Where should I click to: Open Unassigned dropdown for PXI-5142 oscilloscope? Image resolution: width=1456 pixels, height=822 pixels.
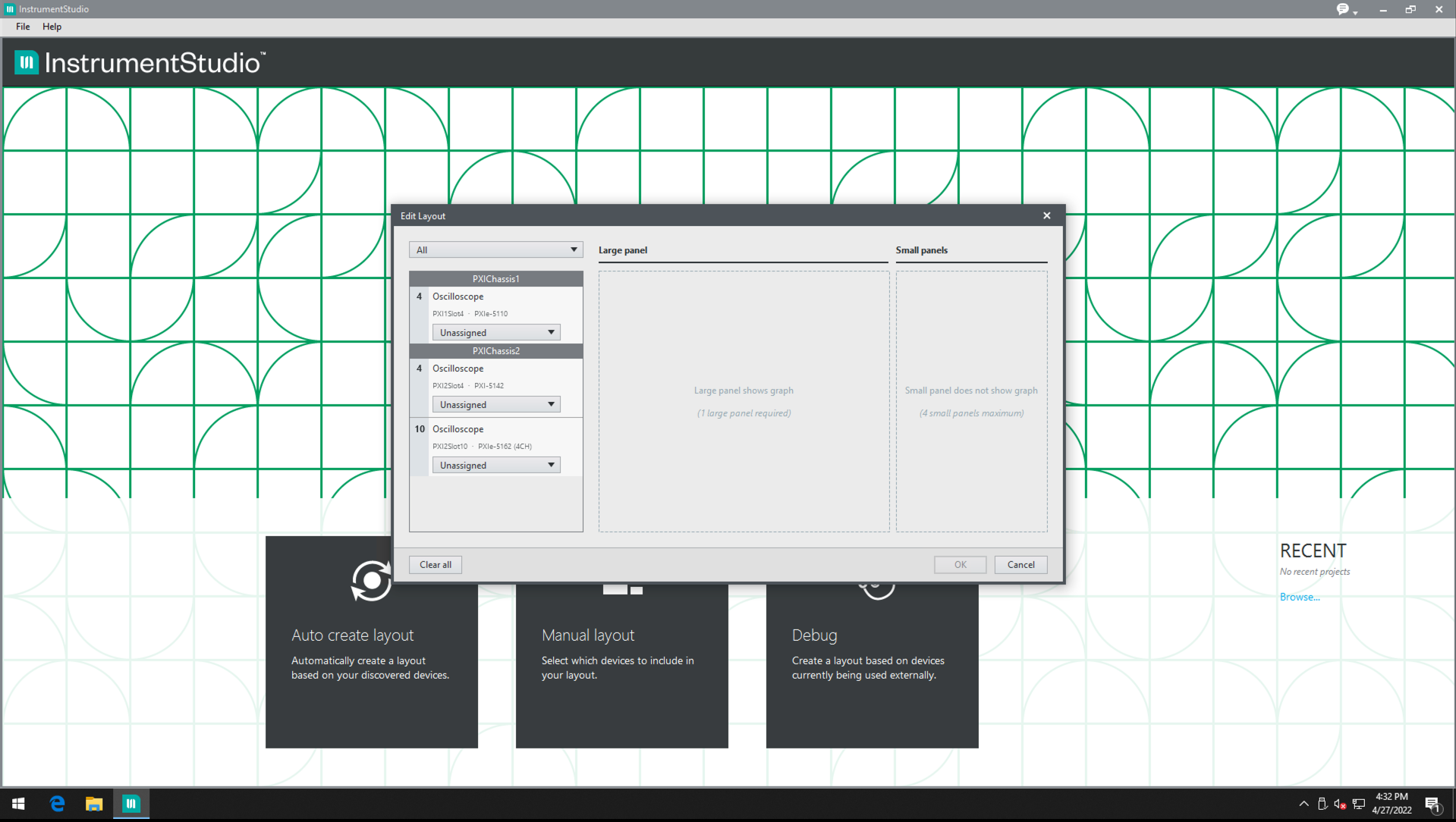click(496, 404)
